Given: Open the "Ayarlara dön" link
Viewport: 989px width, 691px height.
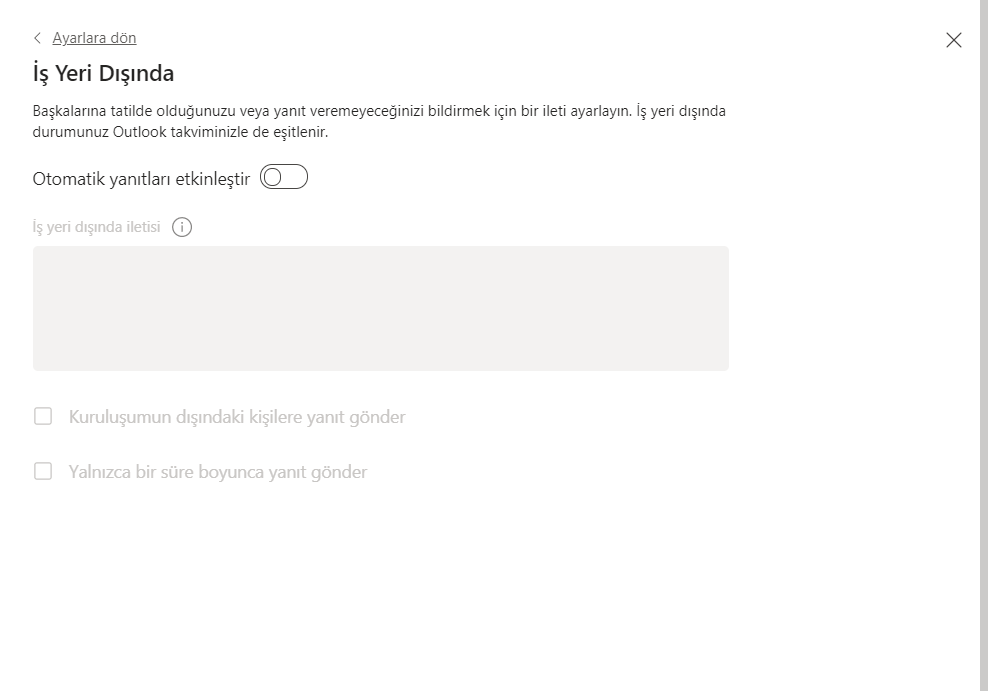Looking at the screenshot, I should (x=94, y=38).
